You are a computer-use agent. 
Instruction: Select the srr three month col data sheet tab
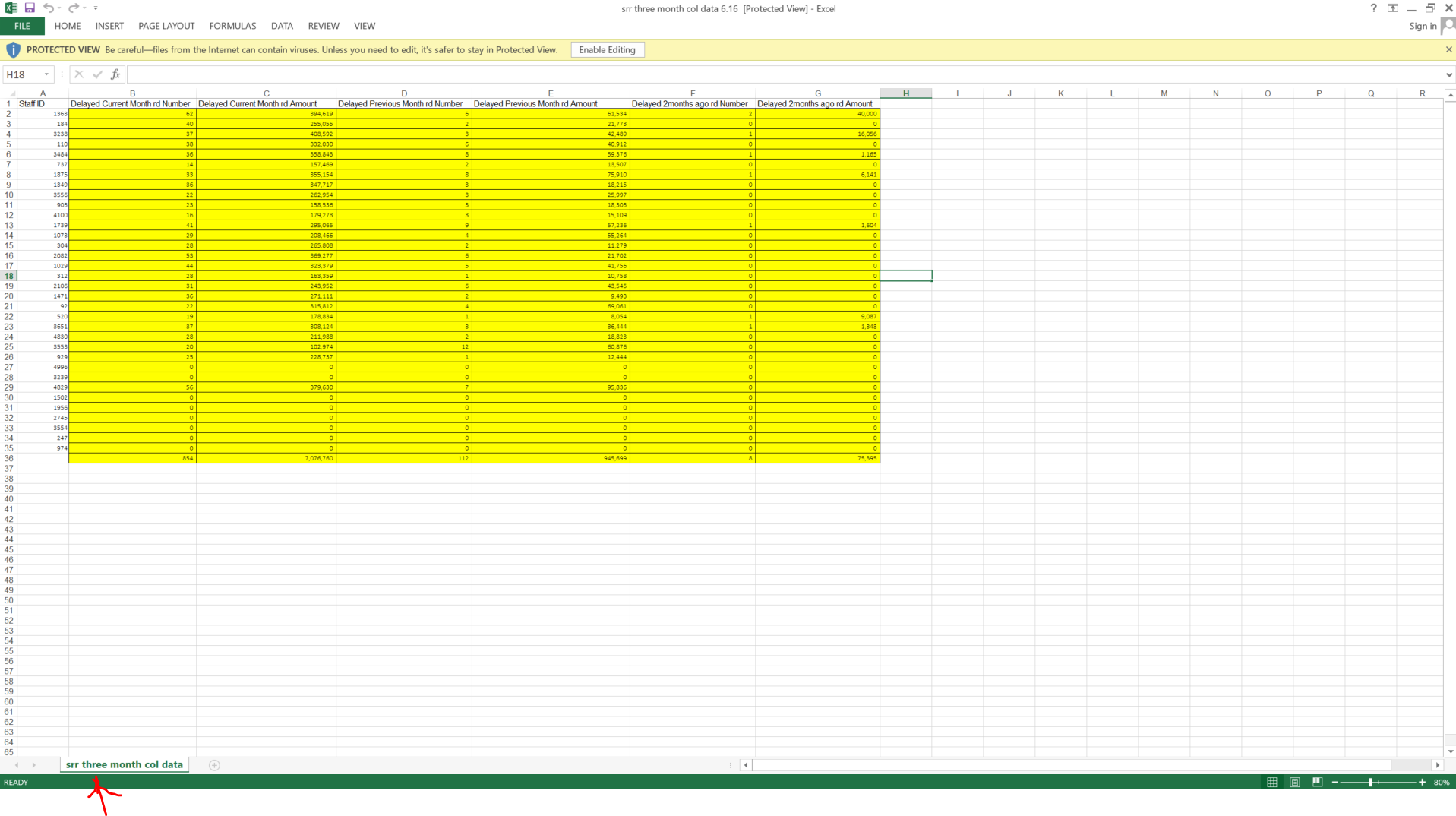(125, 764)
